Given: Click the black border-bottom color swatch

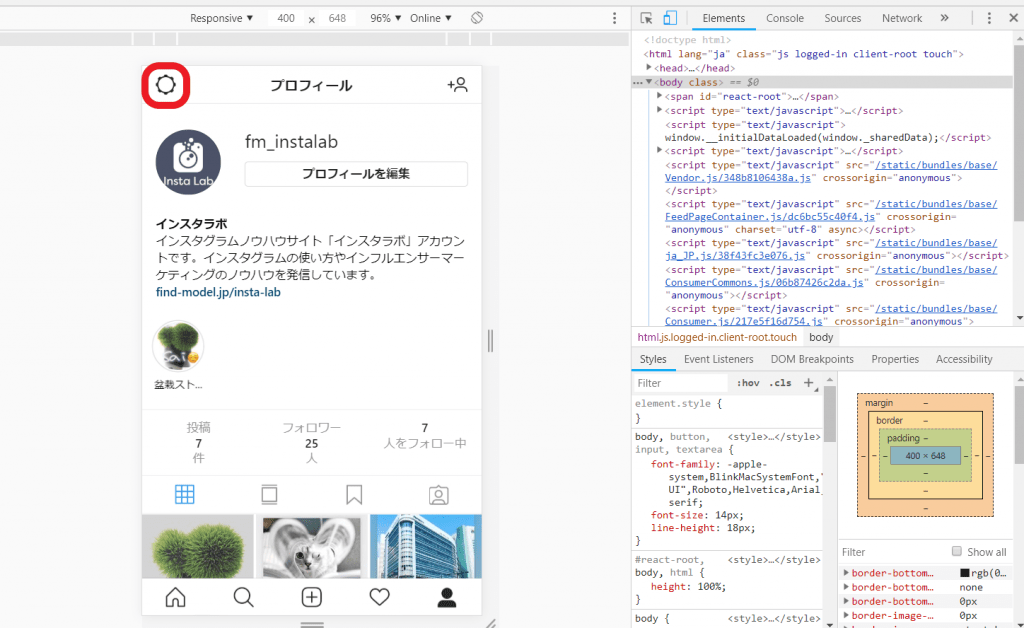Looking at the screenshot, I should click(x=965, y=573).
